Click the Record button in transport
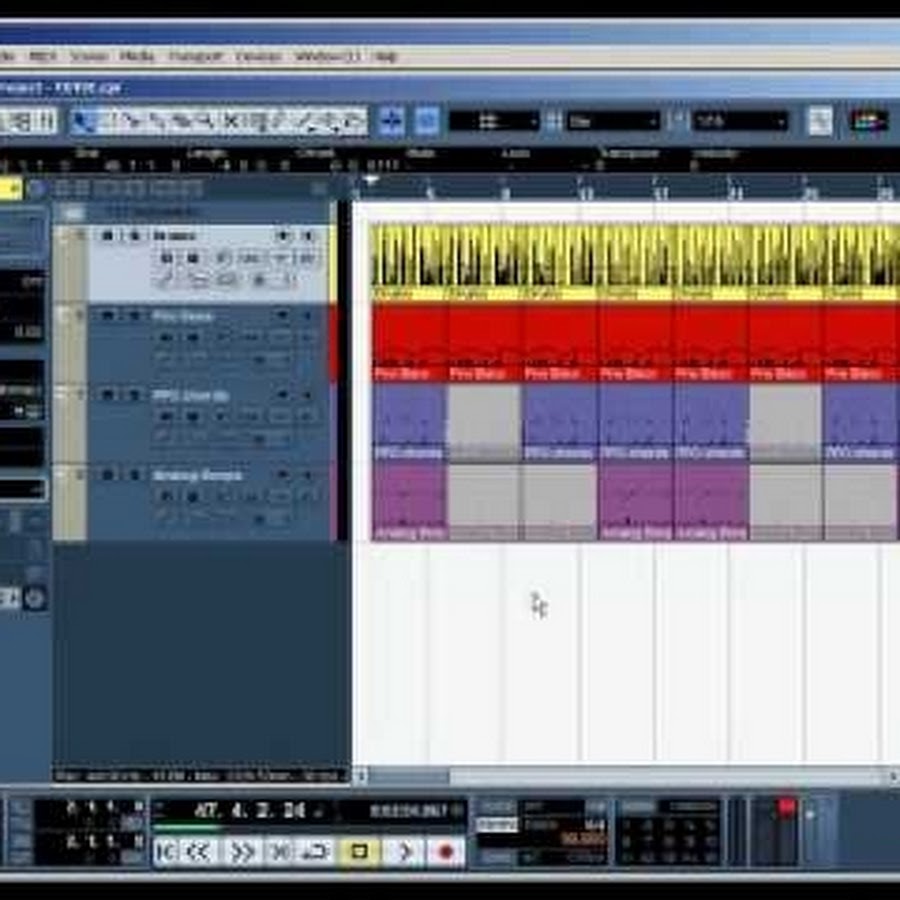 [x=446, y=852]
